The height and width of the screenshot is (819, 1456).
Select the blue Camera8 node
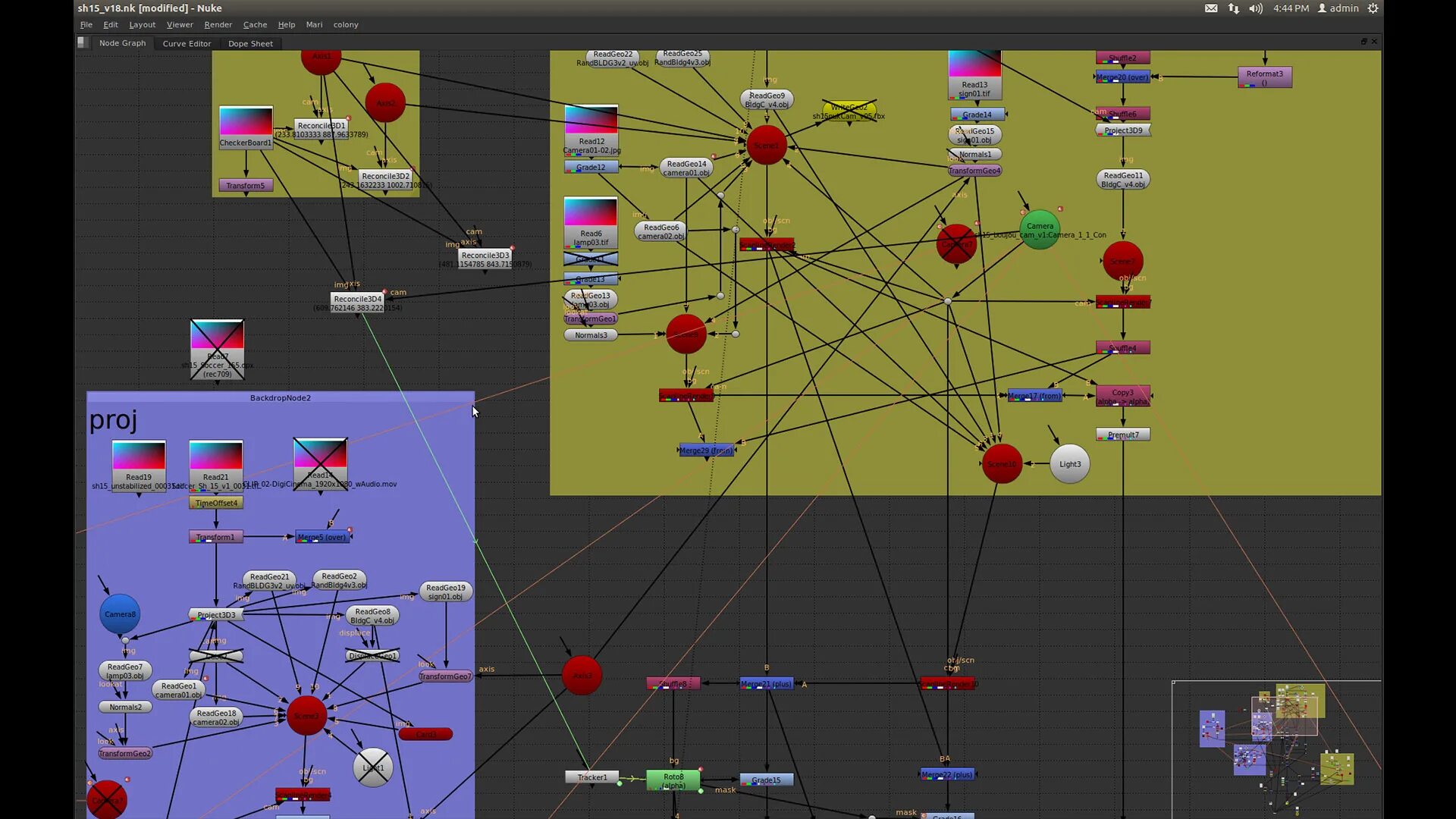[120, 614]
